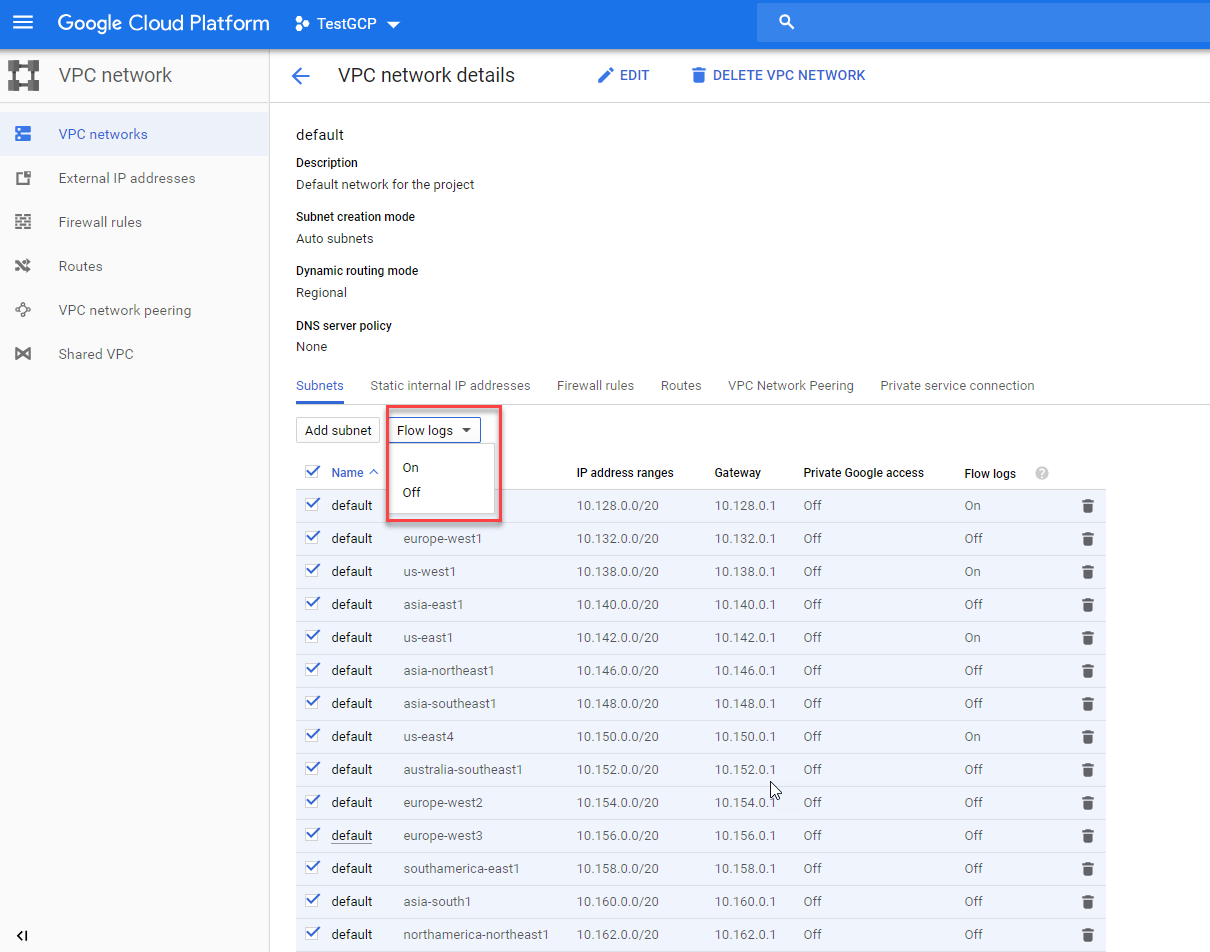Click DELETE VPC NETWORK button
Screen dimensions: 1210x952
coord(778,76)
